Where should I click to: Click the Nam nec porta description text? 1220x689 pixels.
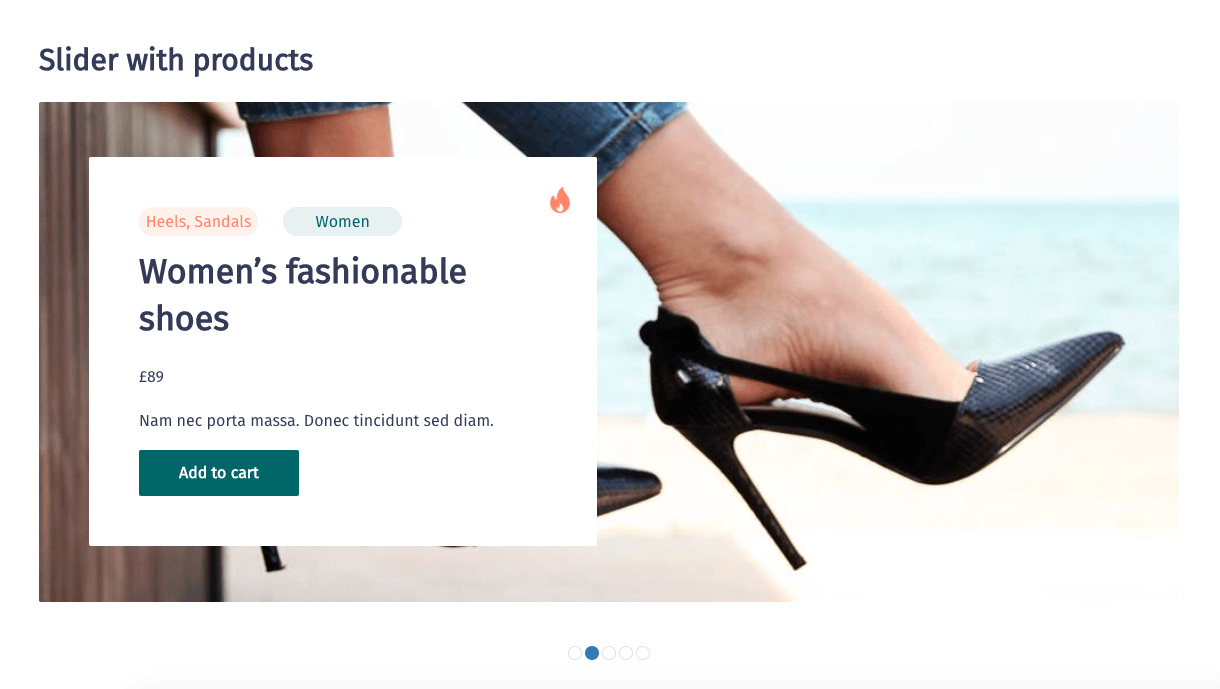coord(316,421)
